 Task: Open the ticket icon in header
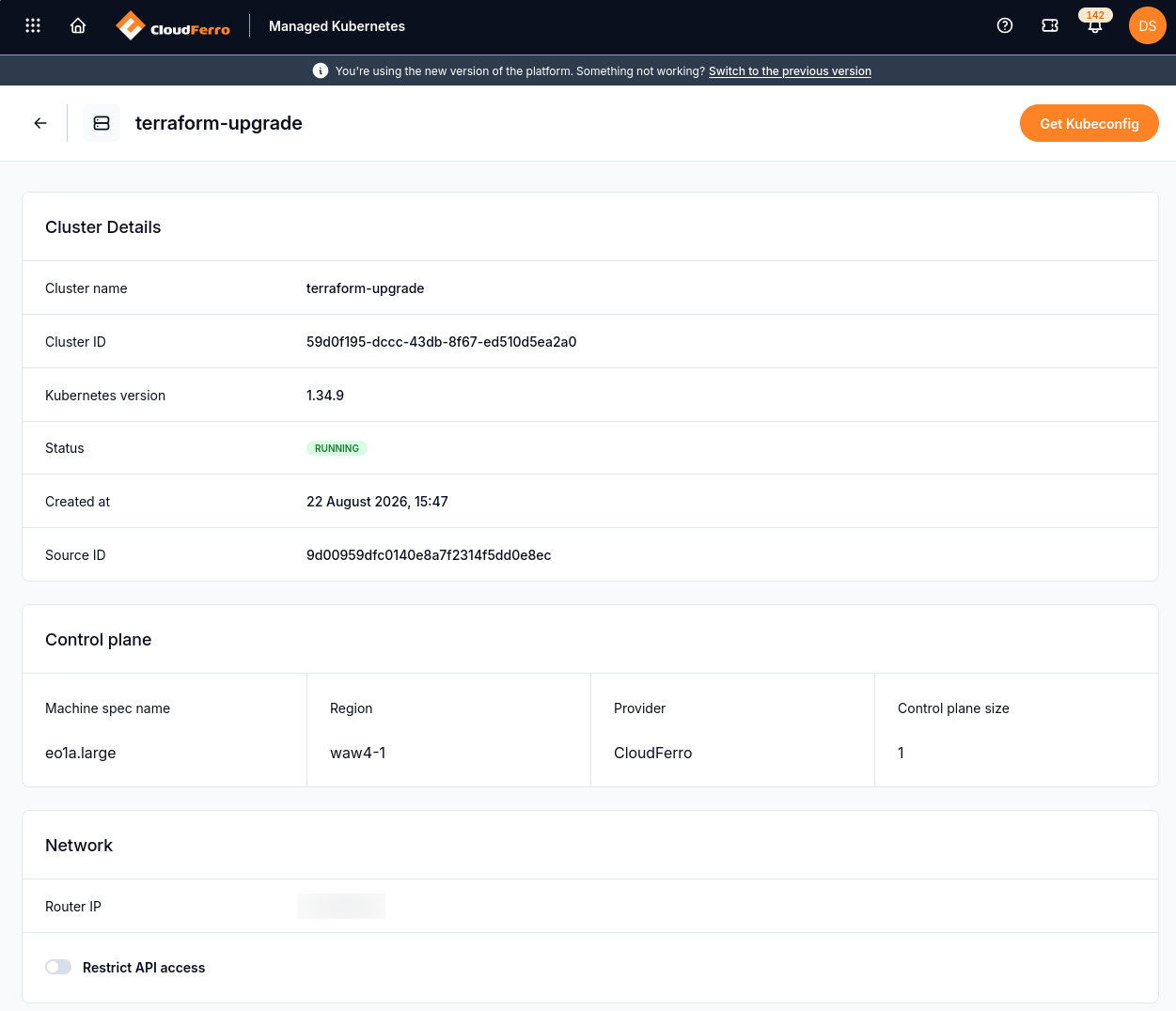[1050, 26]
